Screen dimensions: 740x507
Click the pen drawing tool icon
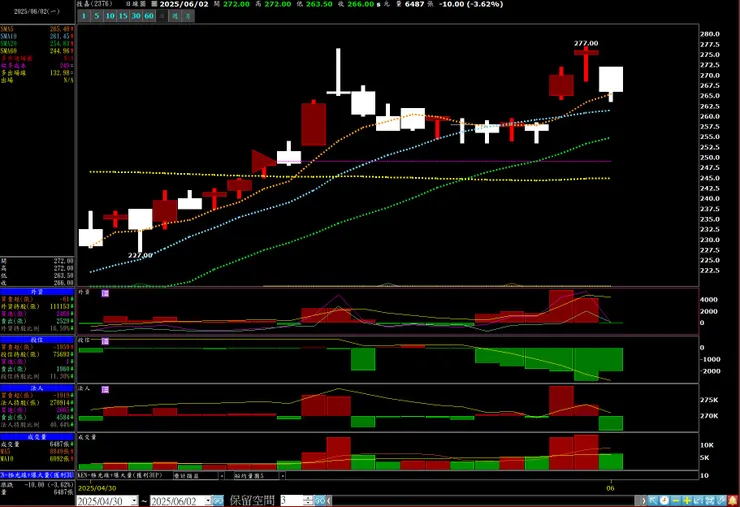(x=721, y=500)
